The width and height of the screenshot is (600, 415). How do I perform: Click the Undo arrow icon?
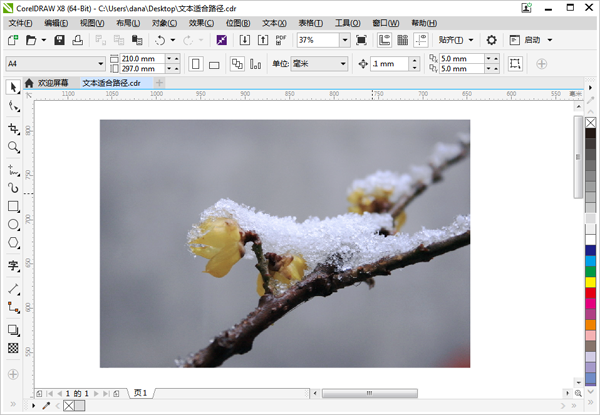click(x=160, y=40)
